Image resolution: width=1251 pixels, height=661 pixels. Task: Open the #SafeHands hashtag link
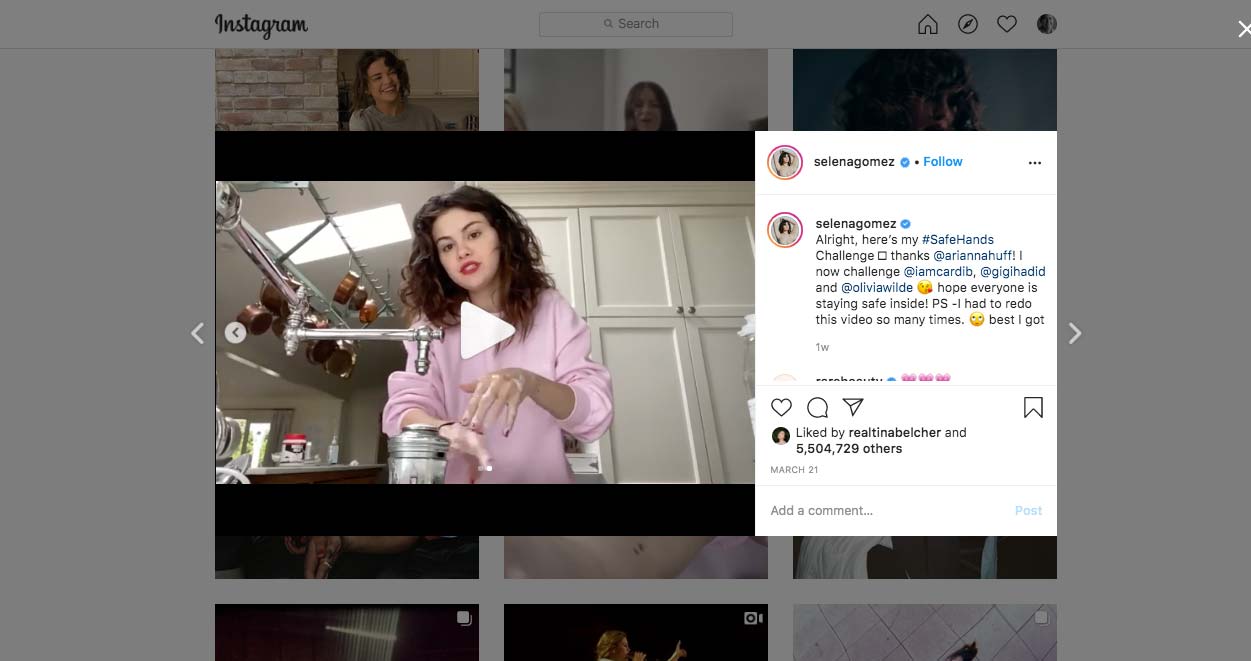957,240
